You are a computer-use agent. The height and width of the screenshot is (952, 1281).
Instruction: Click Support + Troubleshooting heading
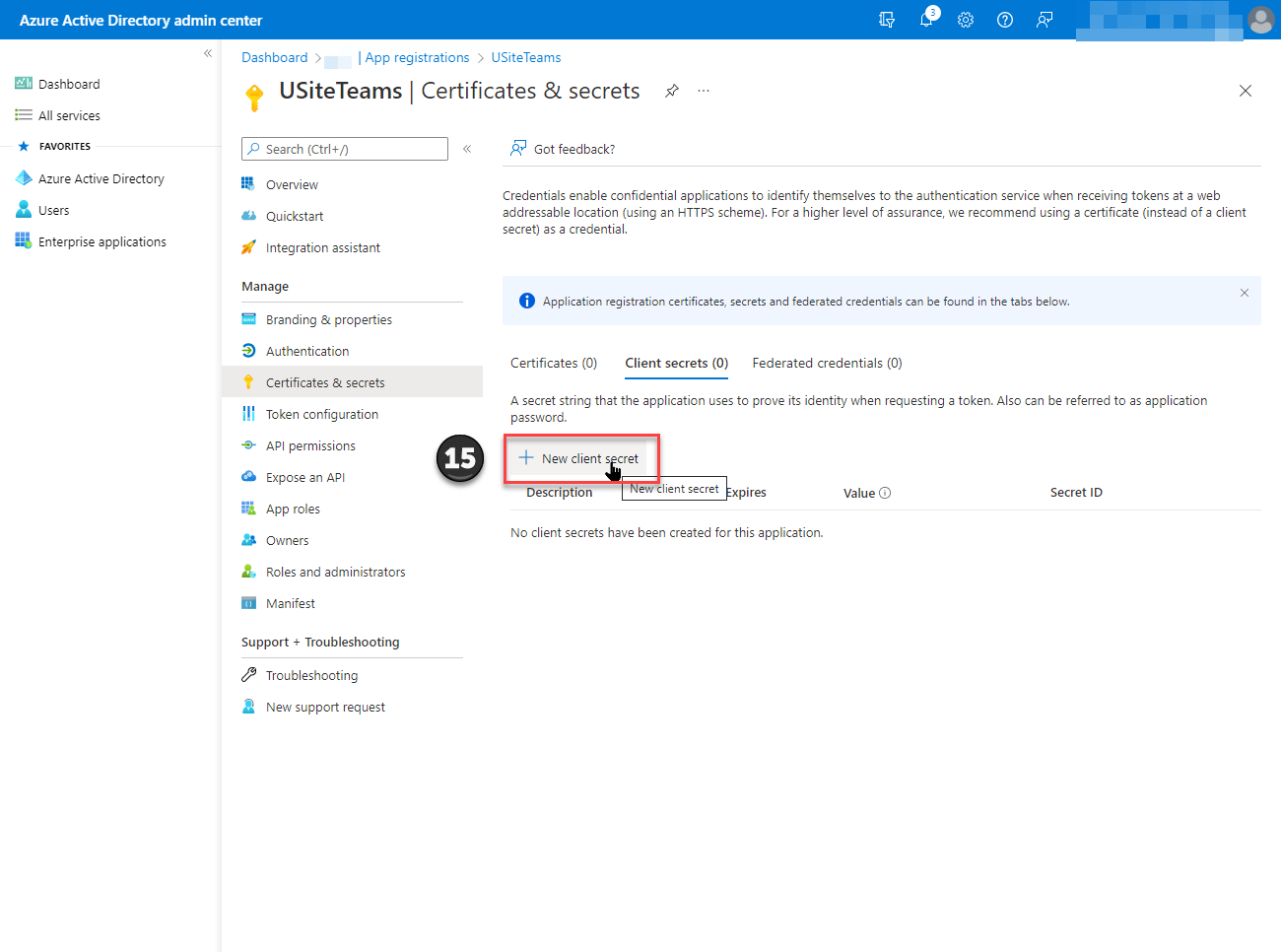point(320,642)
